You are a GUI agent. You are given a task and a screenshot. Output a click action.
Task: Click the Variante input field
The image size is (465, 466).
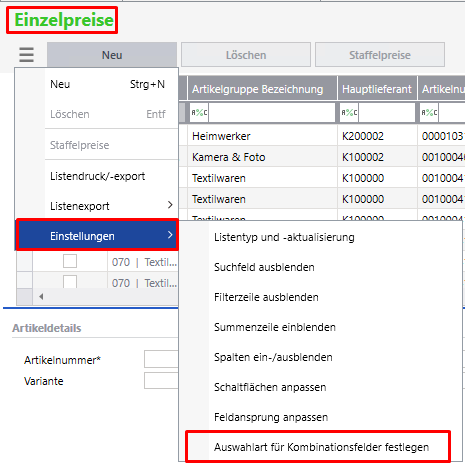(x=161, y=380)
